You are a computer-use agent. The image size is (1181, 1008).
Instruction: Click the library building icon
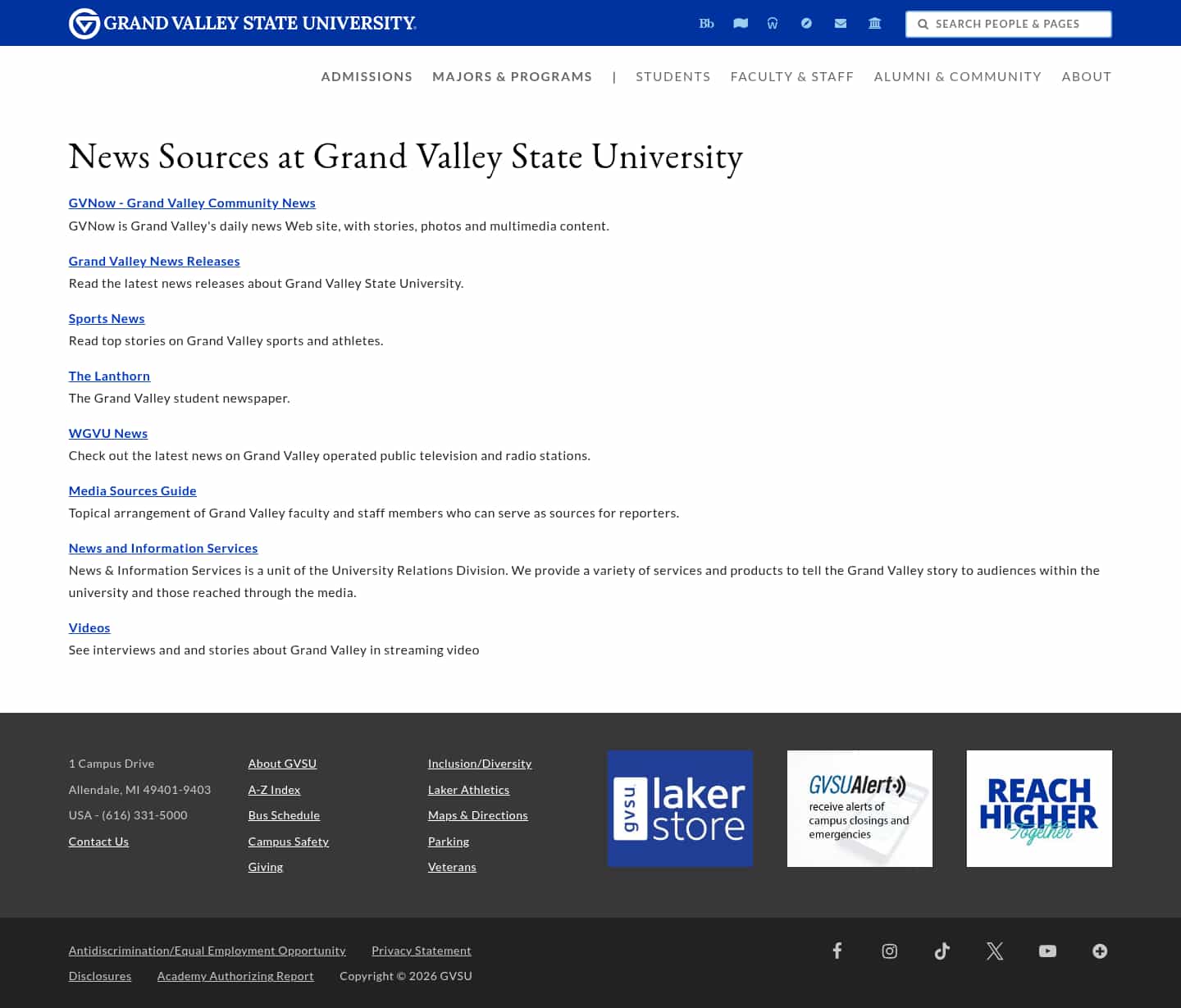tap(875, 24)
